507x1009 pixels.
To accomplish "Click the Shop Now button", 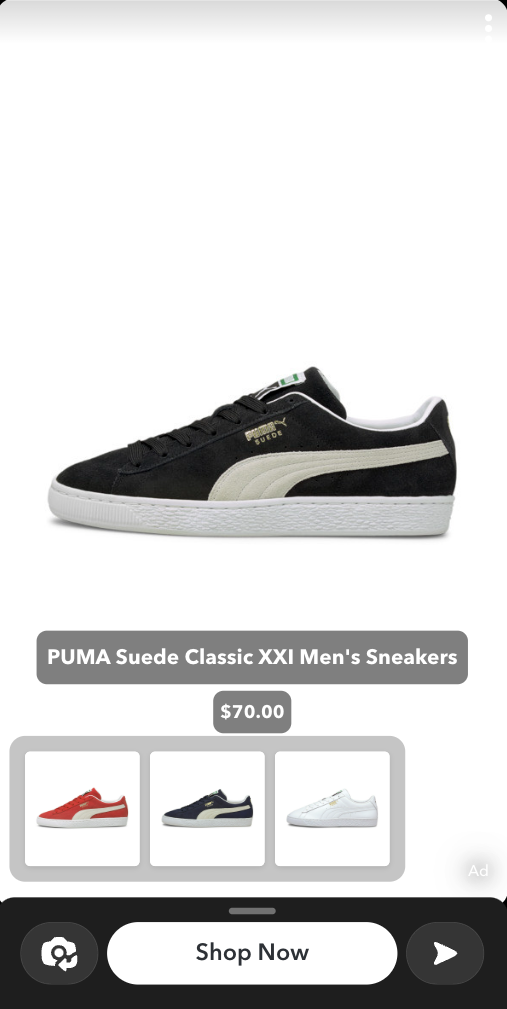I will point(252,953).
